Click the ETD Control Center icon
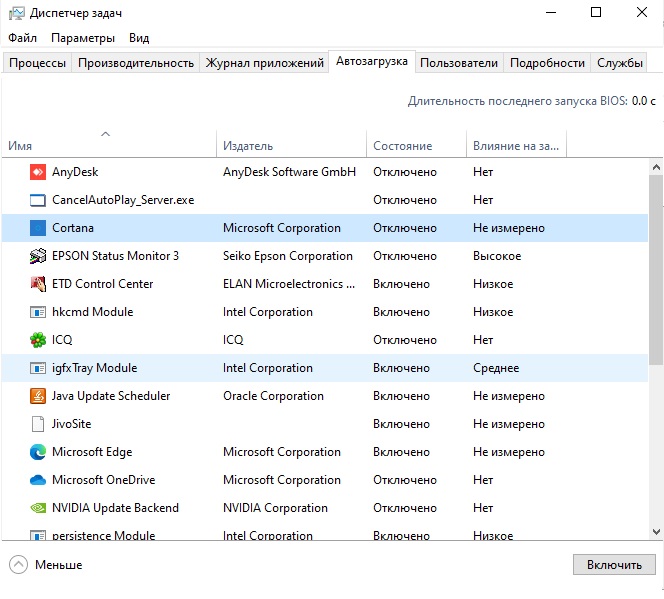This screenshot has width=664, height=599. pyautogui.click(x=38, y=284)
